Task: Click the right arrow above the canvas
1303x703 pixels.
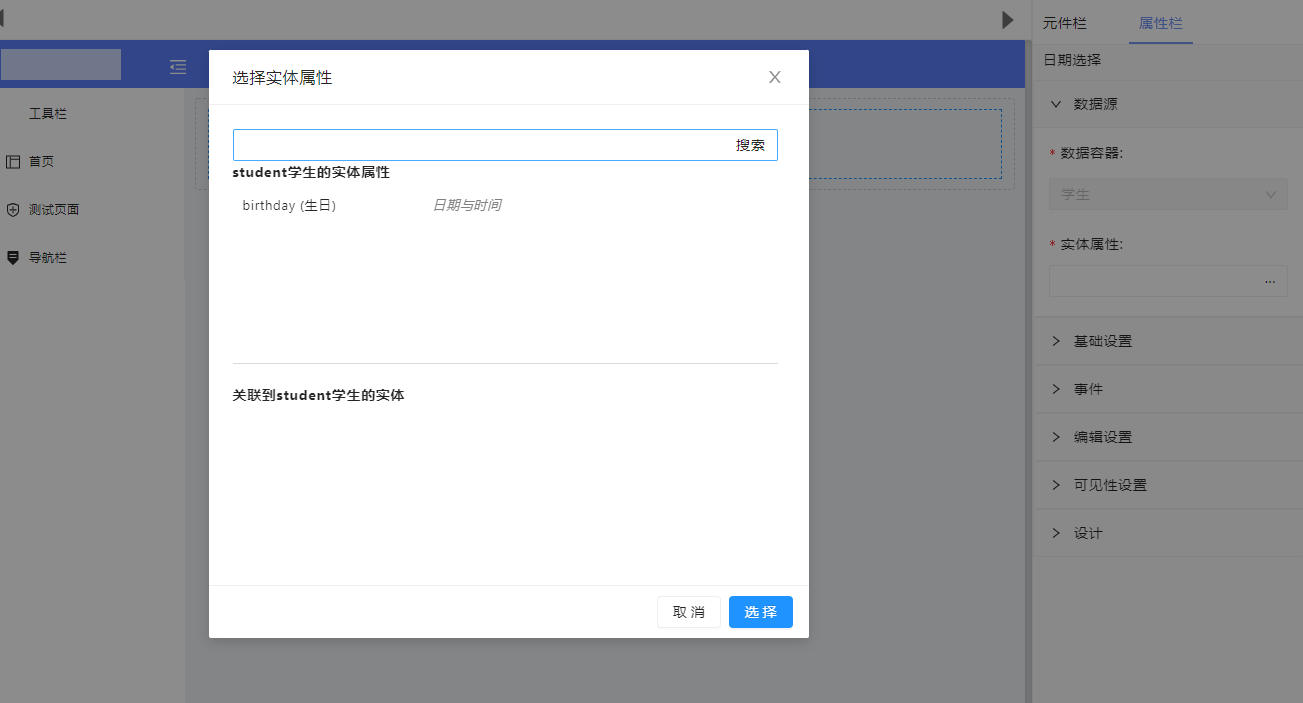Action: coord(1007,20)
